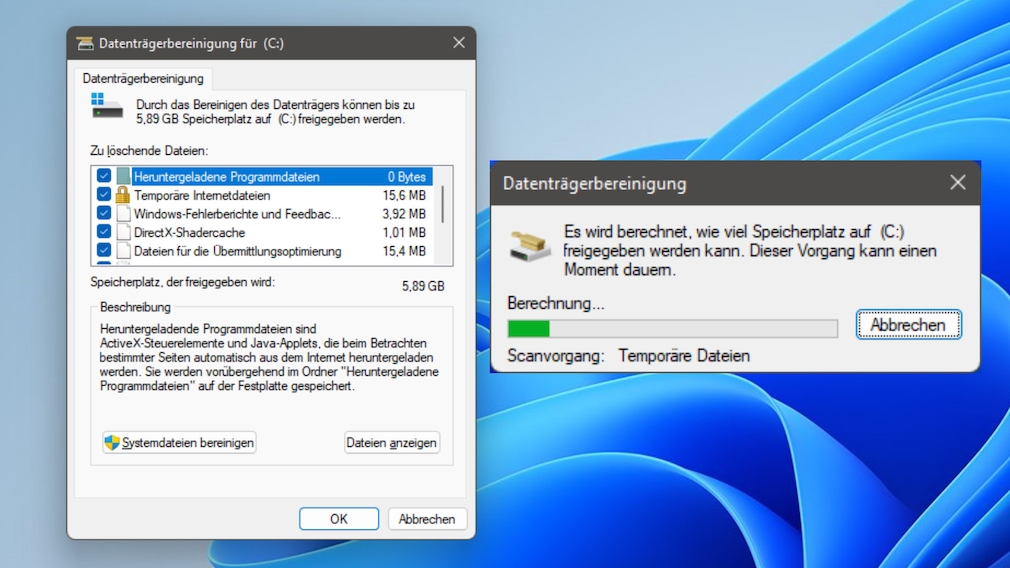Click the folder icon beside Heruntergeladene Programmdateien
The height and width of the screenshot is (568, 1010).
coord(123,176)
